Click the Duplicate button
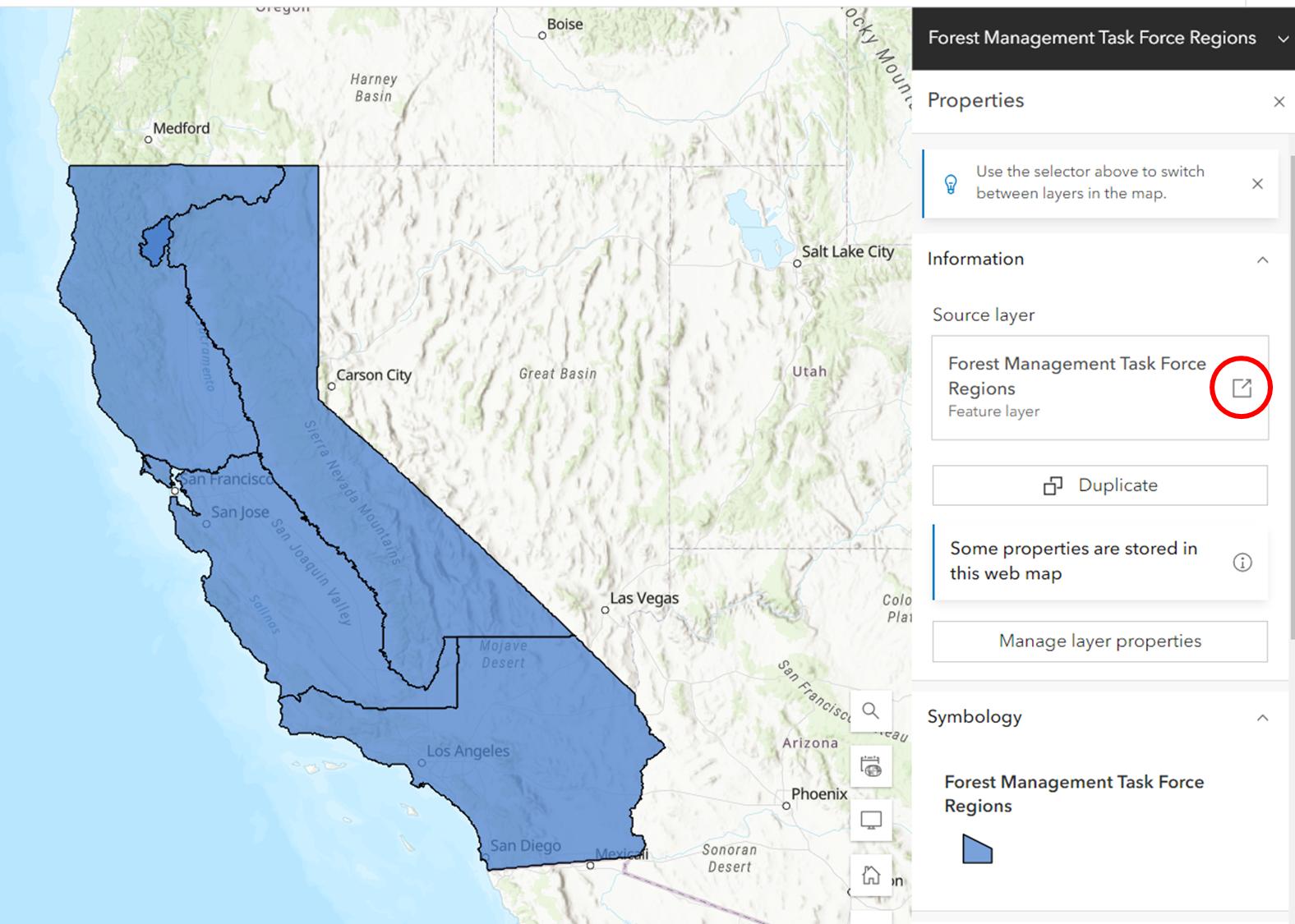The height and width of the screenshot is (924, 1295). [1099, 485]
